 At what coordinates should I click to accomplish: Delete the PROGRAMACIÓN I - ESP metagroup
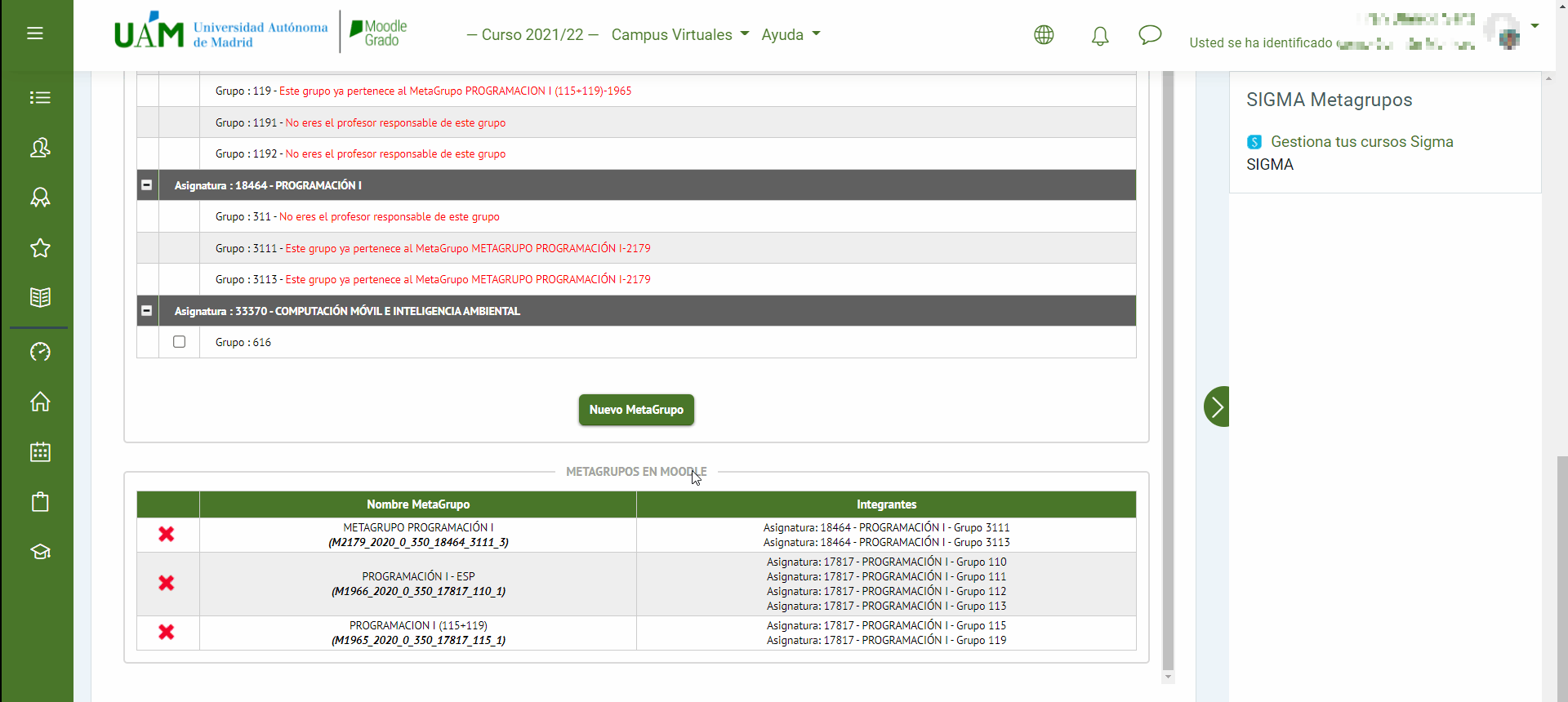[167, 584]
